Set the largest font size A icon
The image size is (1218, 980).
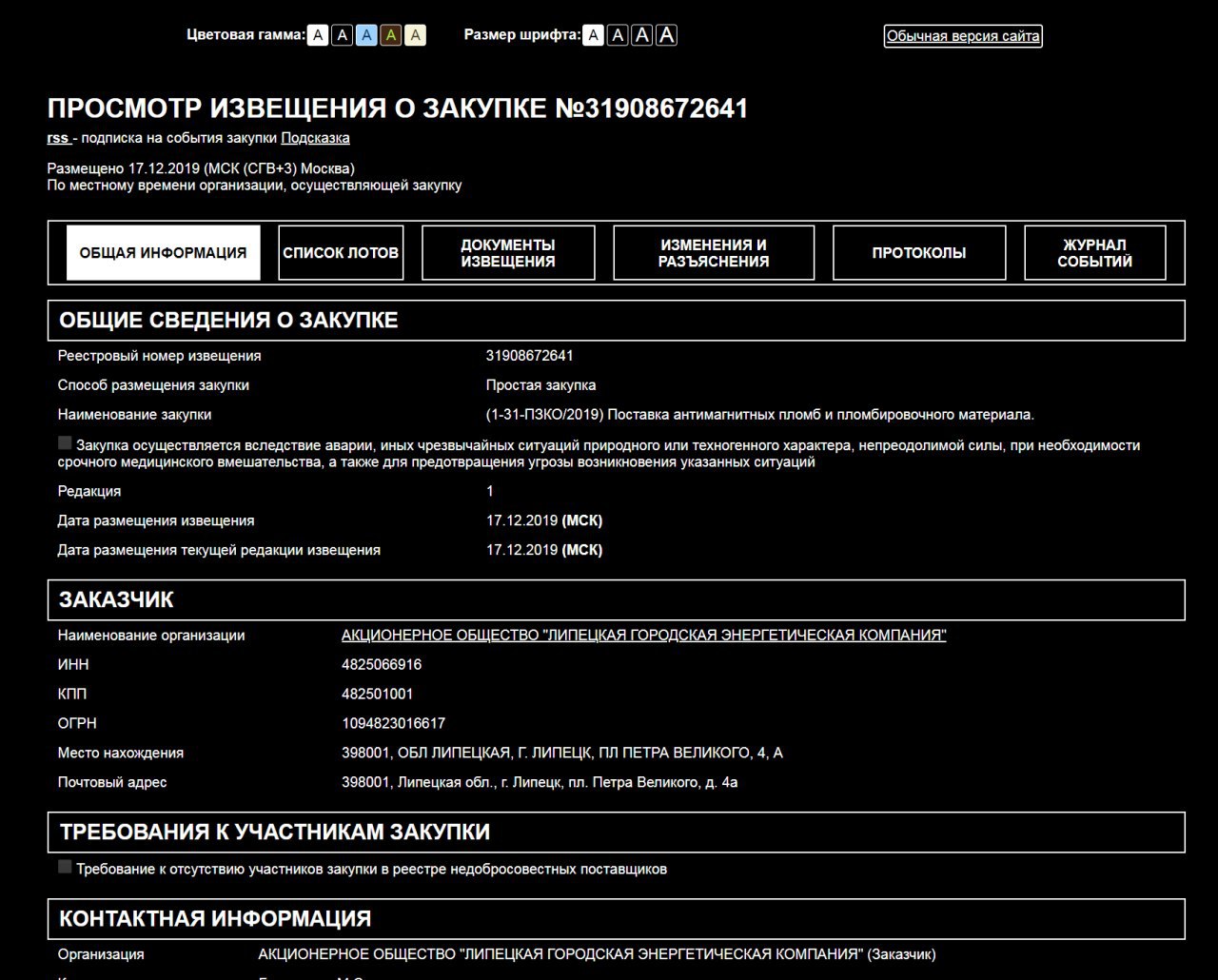(x=667, y=36)
